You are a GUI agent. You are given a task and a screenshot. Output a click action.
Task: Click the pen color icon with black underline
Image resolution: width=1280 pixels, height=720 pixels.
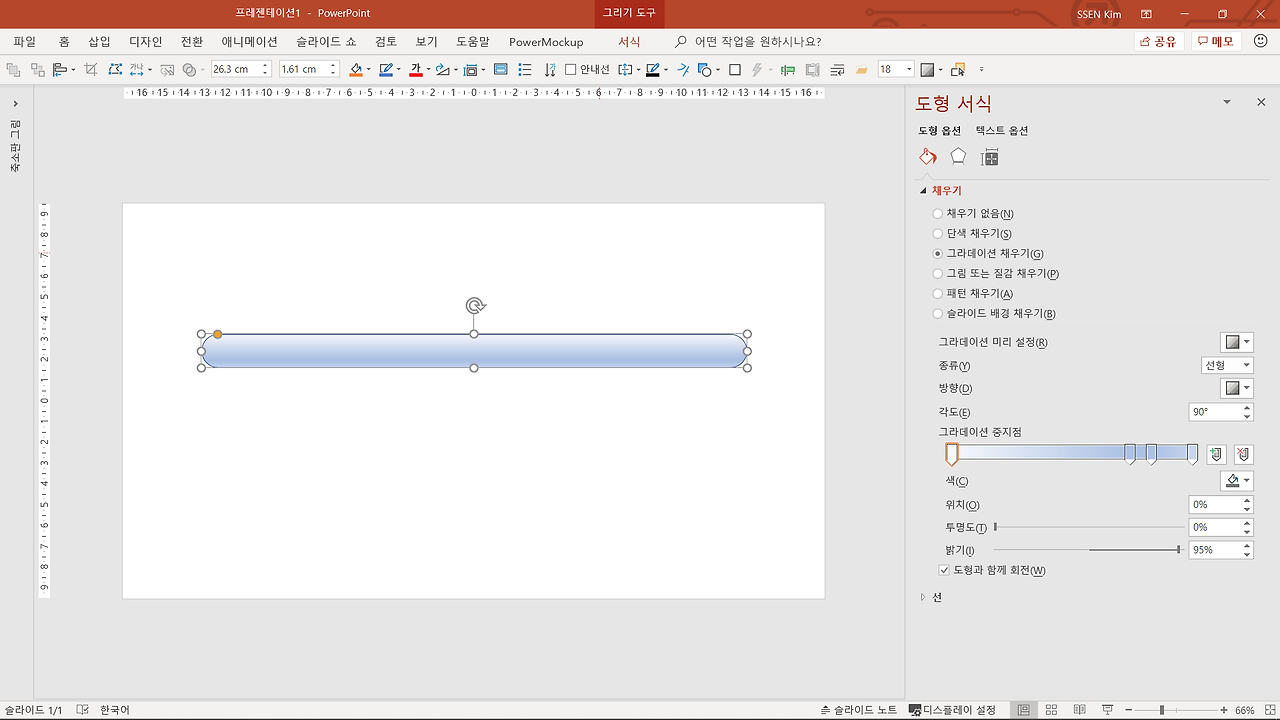point(653,70)
